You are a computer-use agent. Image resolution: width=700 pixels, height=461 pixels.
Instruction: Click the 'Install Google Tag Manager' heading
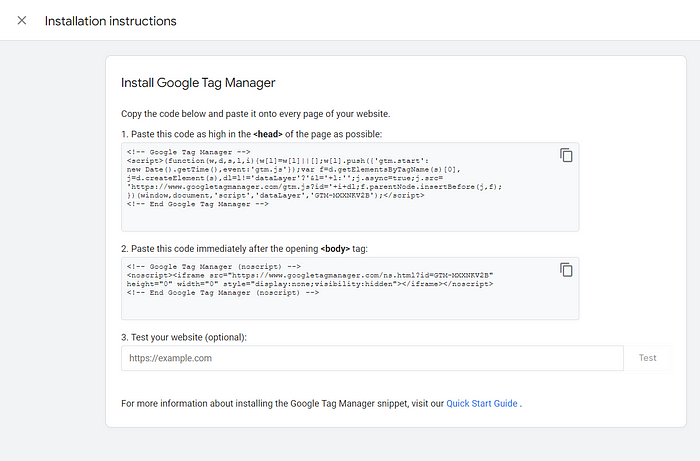(198, 83)
